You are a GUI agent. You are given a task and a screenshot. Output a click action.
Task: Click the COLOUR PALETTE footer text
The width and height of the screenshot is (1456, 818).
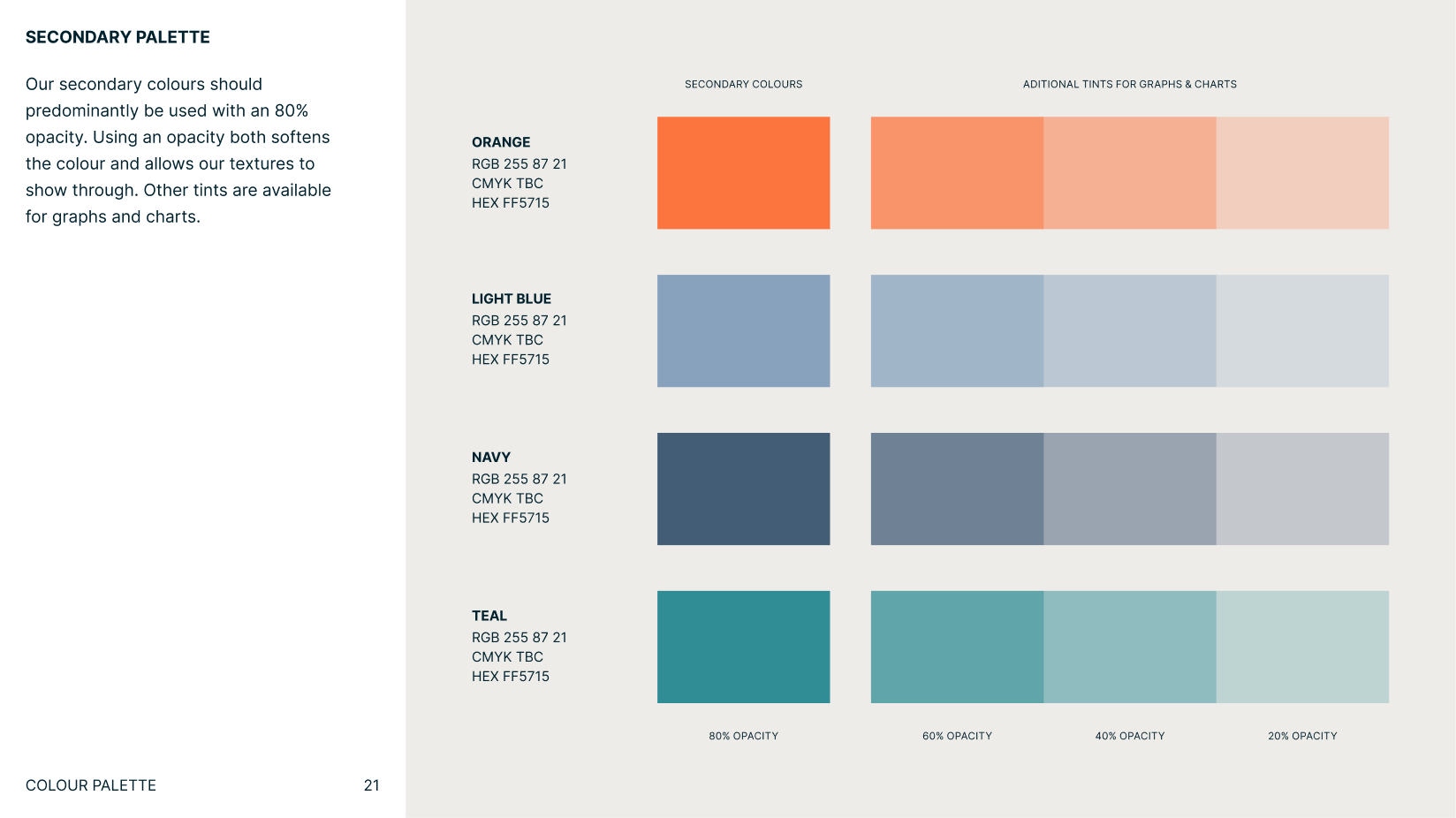(x=91, y=785)
